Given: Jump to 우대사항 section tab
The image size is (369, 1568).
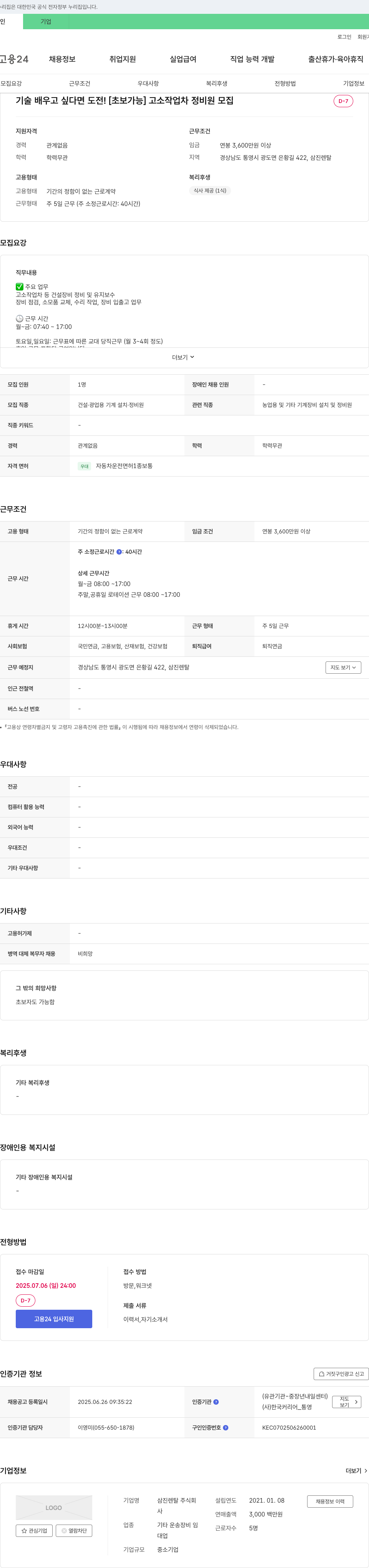Looking at the screenshot, I should tap(148, 83).
